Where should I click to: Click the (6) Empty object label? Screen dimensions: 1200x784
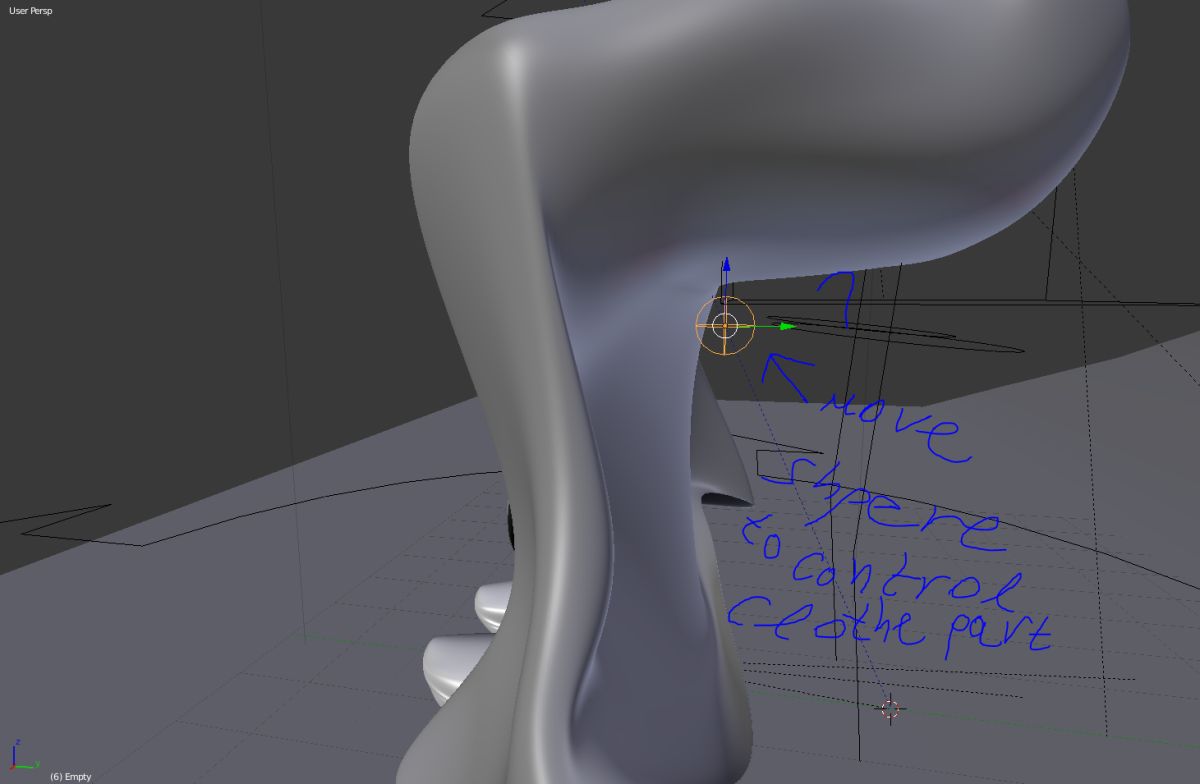tap(70, 777)
